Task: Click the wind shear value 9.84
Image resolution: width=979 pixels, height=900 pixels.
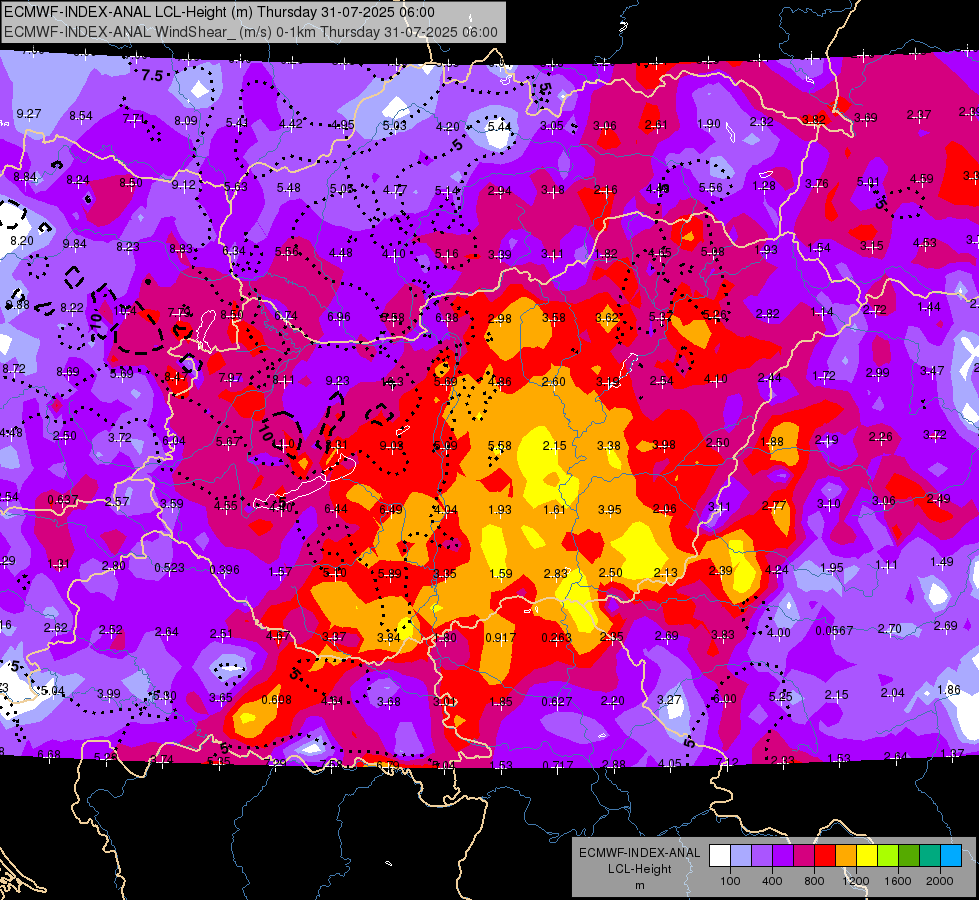Action: click(74, 244)
